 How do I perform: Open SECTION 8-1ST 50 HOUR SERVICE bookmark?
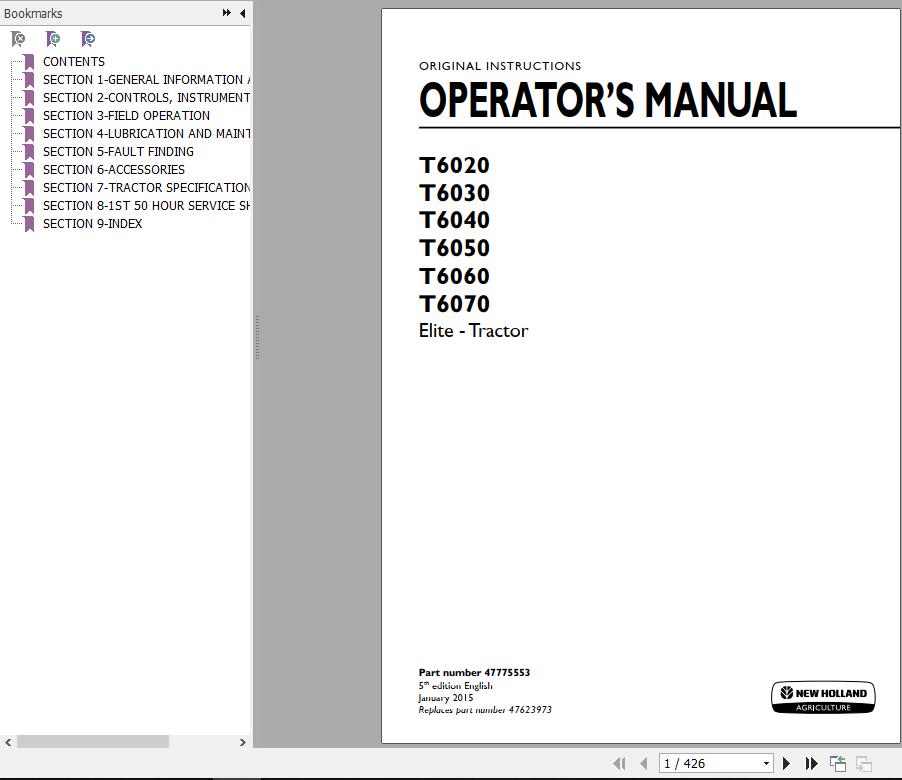pyautogui.click(x=146, y=205)
